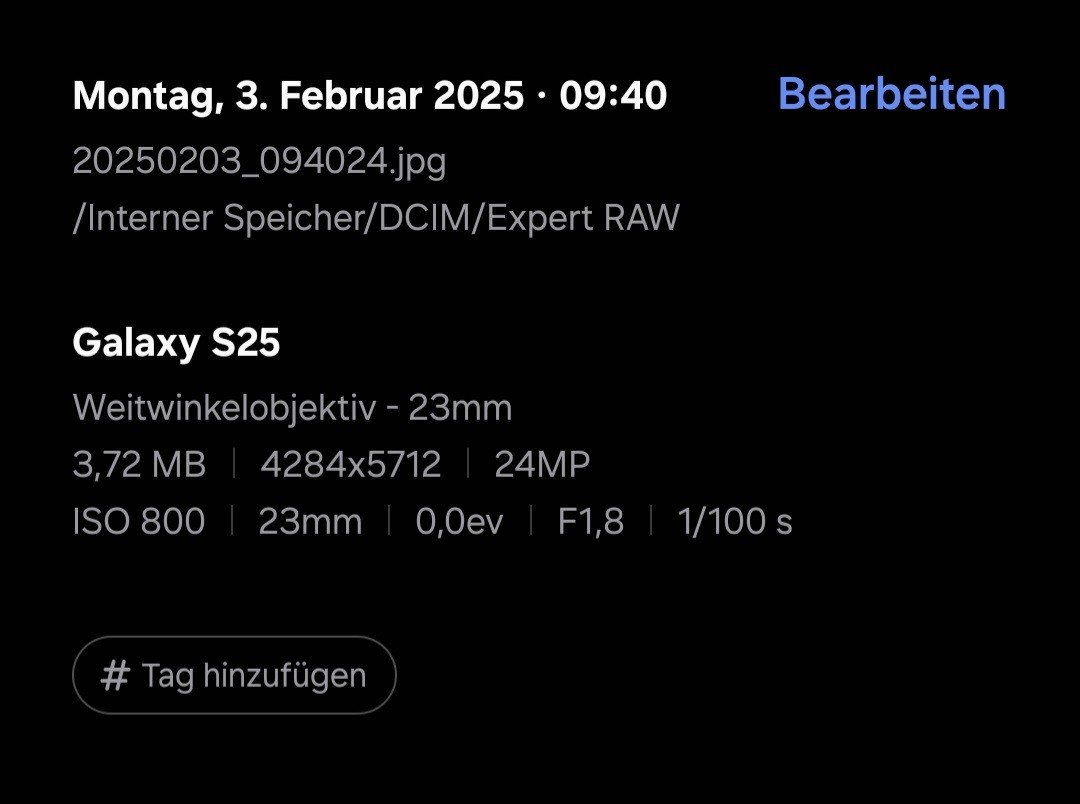Image resolution: width=1080 pixels, height=804 pixels.
Task: Tap the capture time 09:40
Action: (613, 96)
